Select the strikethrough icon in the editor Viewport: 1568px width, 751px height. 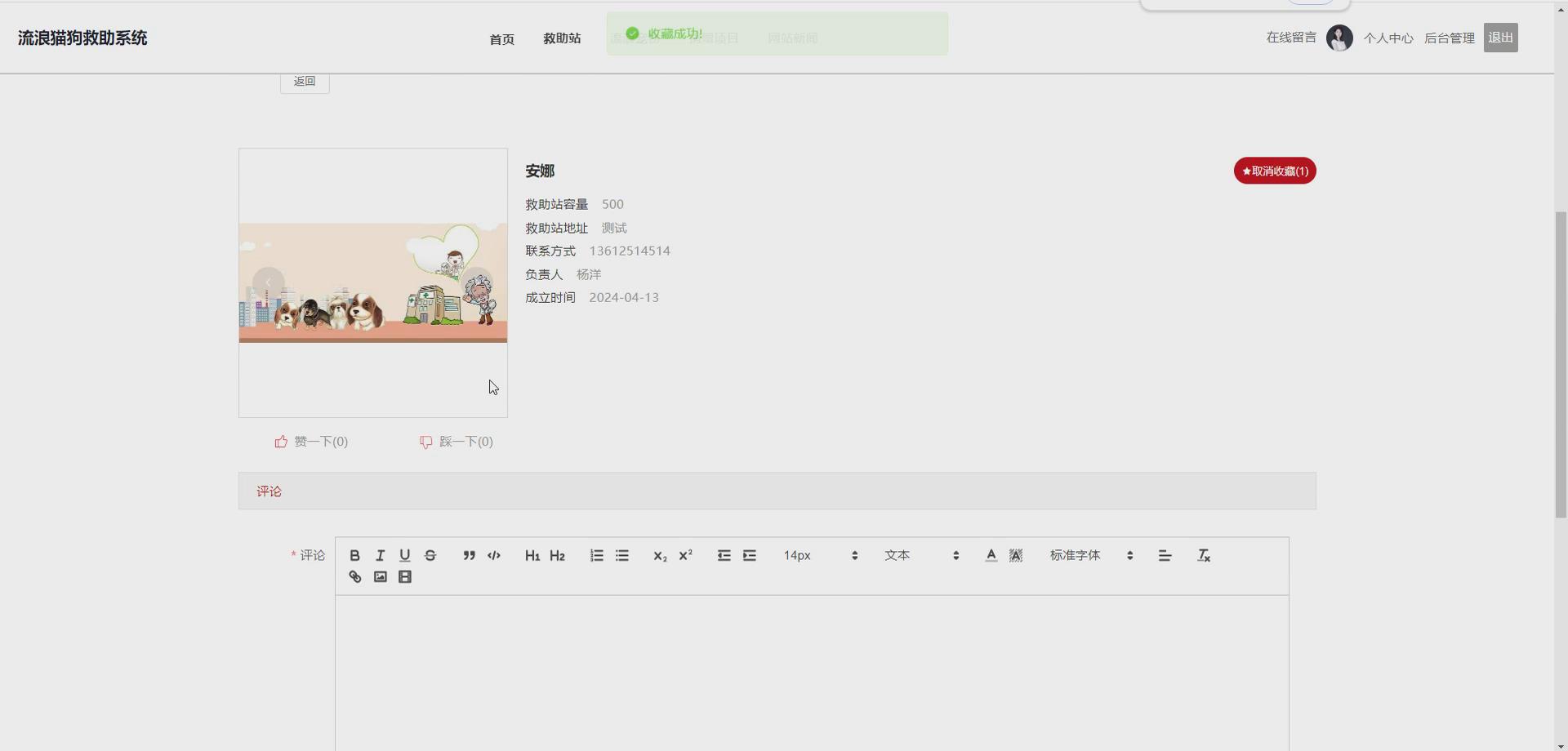(x=430, y=555)
